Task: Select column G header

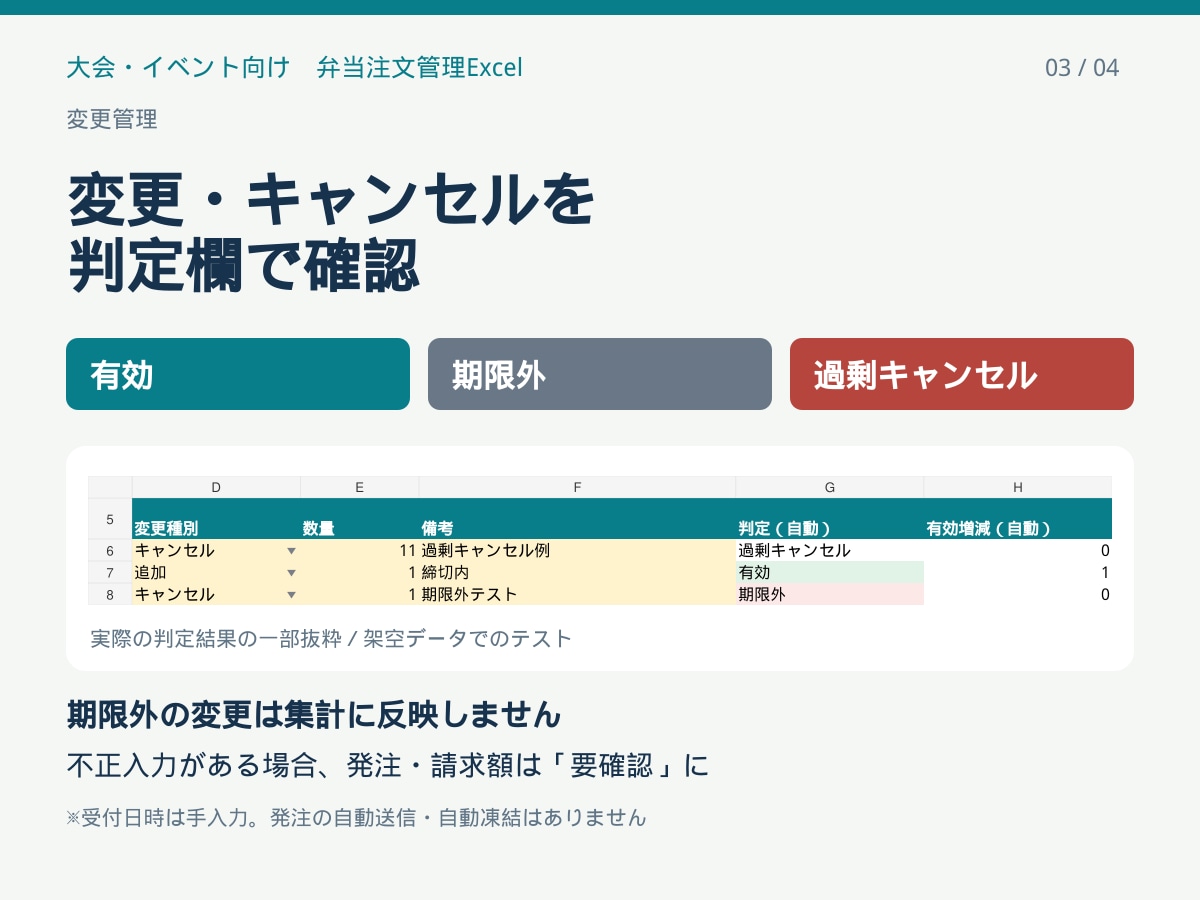Action: click(830, 487)
